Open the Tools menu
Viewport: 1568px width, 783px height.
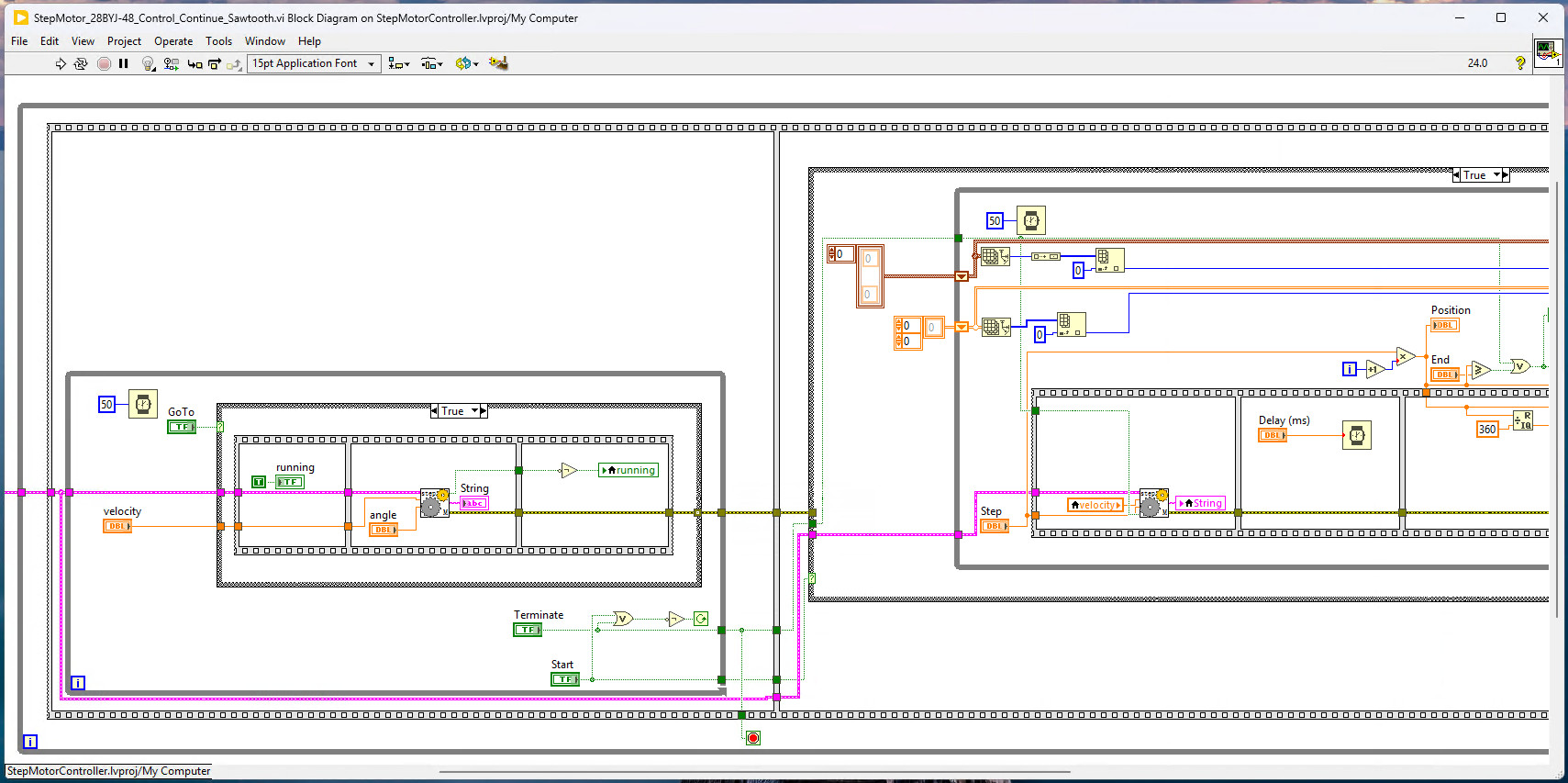(x=218, y=41)
